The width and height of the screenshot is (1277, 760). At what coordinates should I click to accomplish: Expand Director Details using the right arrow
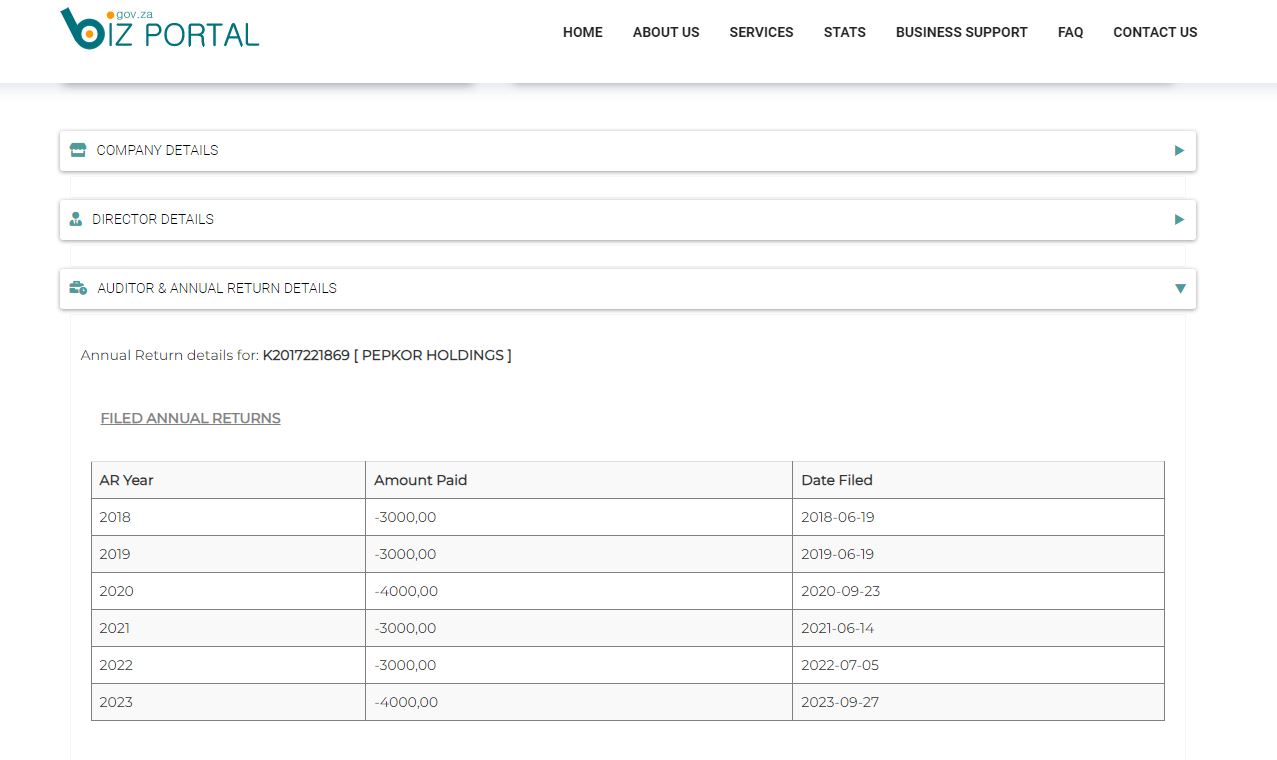coord(1179,219)
